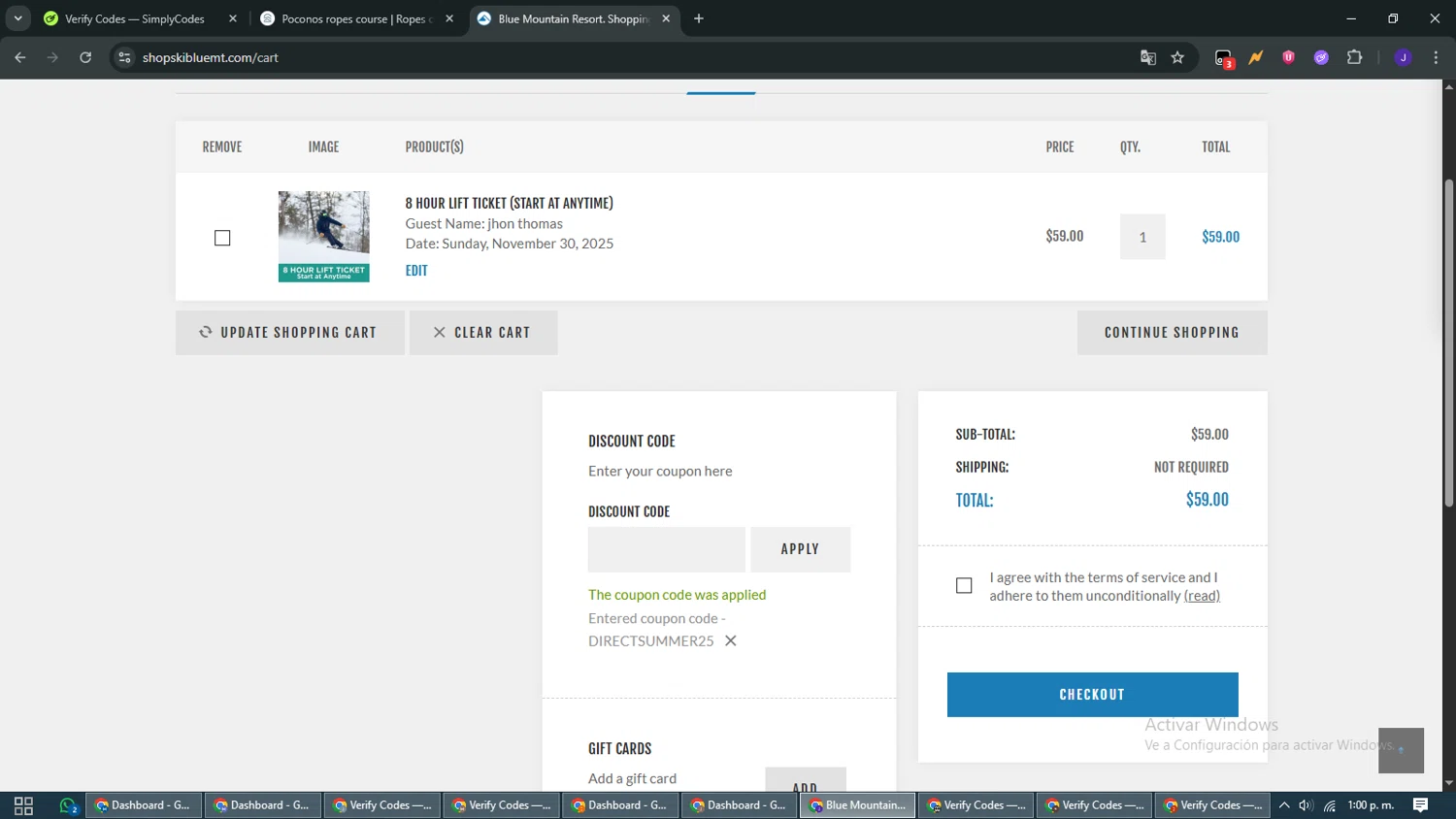Image resolution: width=1456 pixels, height=819 pixels.
Task: Open the lift ticket product thumbnail
Action: click(x=324, y=237)
